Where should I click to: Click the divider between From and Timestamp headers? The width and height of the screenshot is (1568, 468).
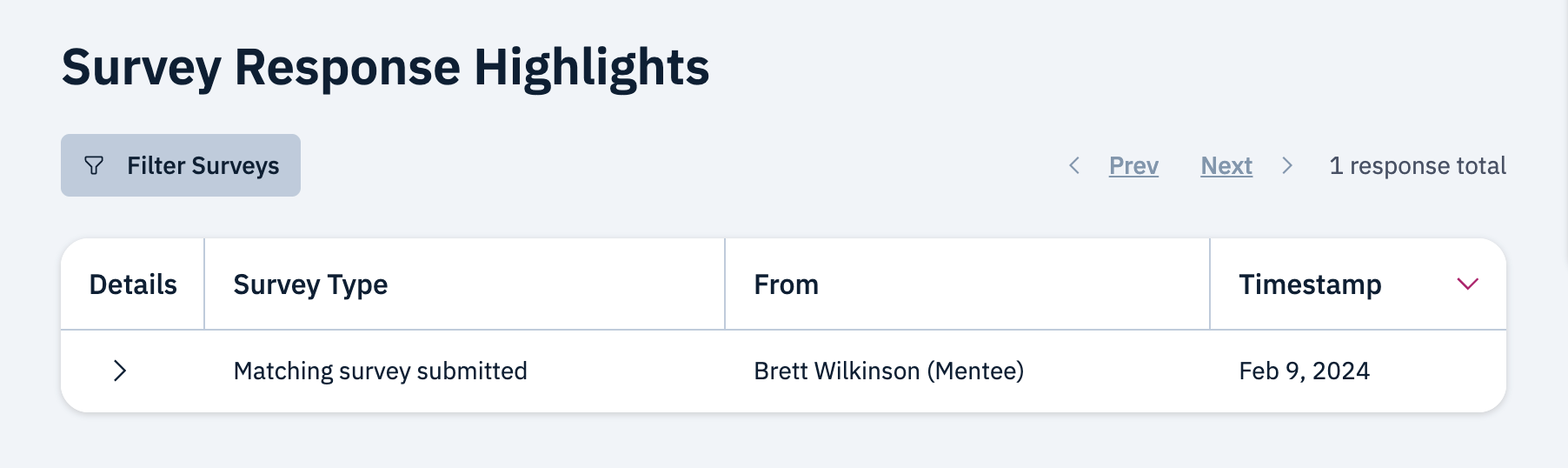click(1210, 284)
